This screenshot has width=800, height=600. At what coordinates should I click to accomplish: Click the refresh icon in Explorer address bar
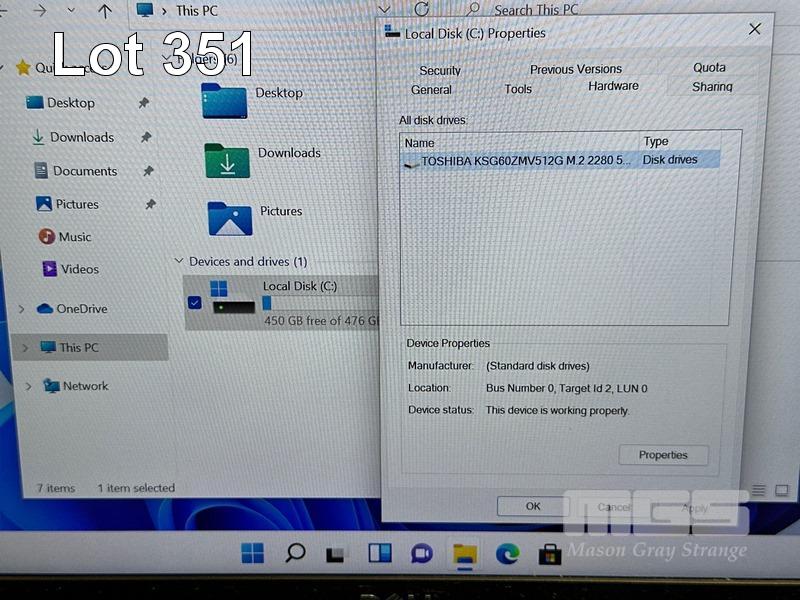[422, 10]
